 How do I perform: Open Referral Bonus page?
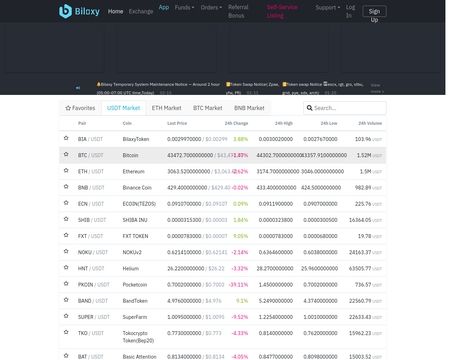[x=238, y=11]
